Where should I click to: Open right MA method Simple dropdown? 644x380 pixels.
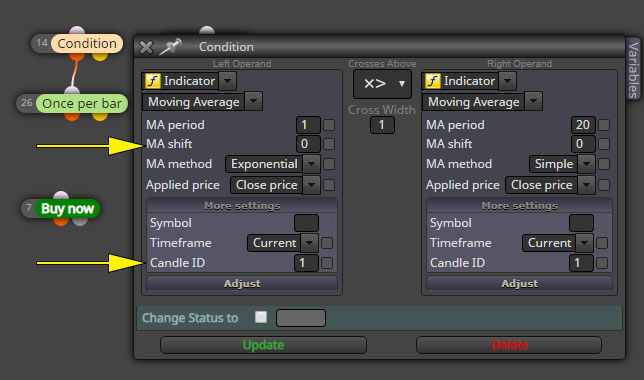[x=586, y=164]
